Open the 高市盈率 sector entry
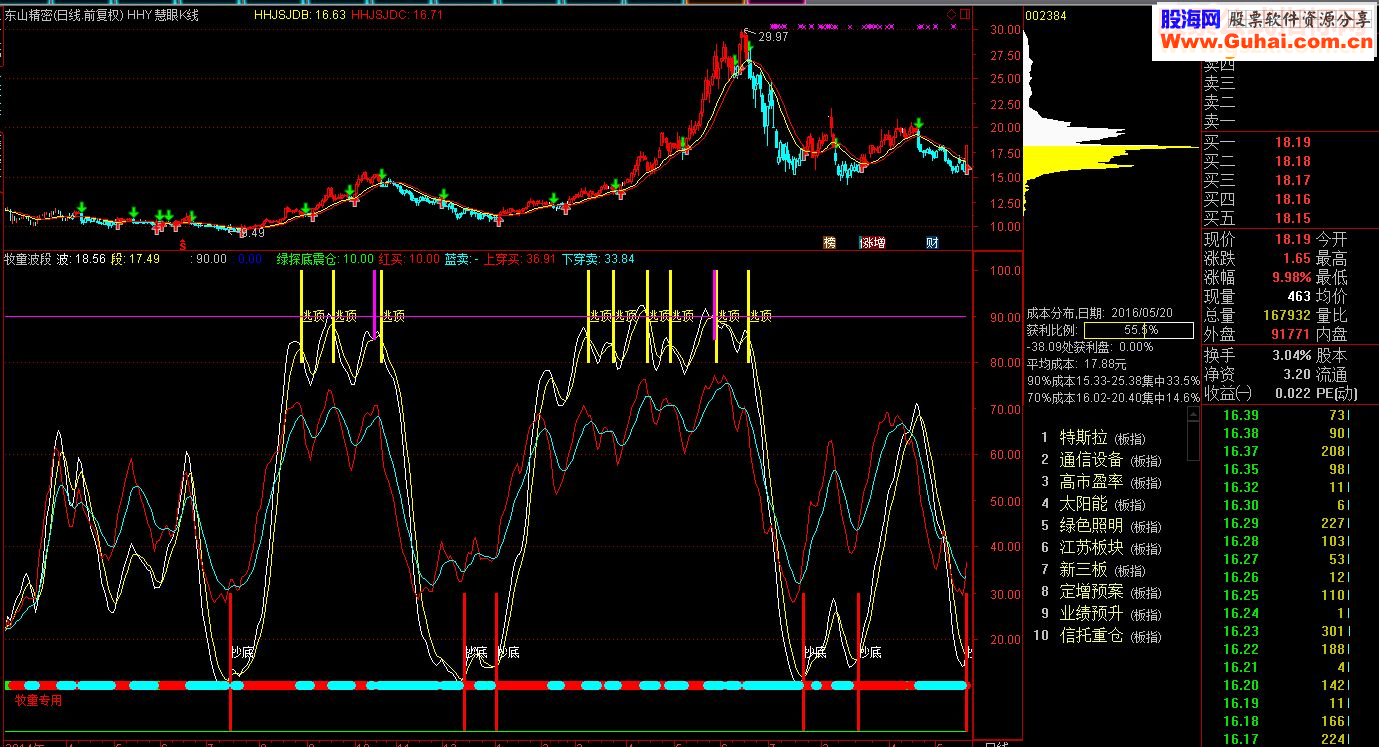This screenshot has height=747, width=1379. pyautogui.click(x=1103, y=482)
